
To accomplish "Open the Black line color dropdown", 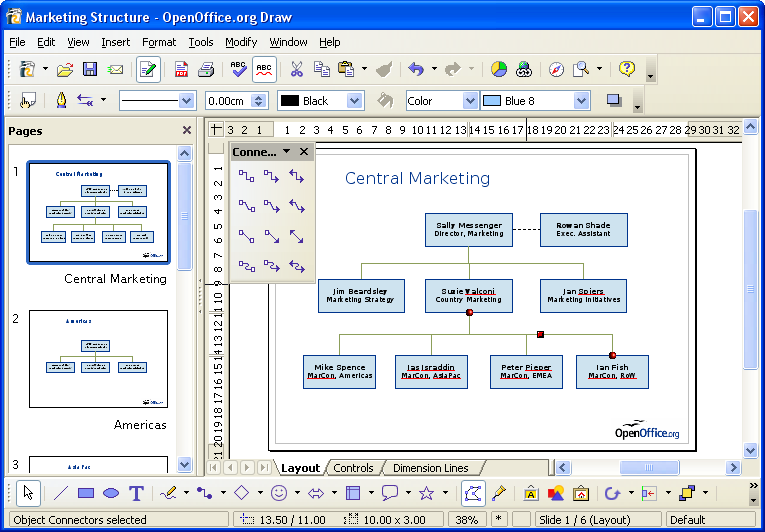I will coord(355,101).
